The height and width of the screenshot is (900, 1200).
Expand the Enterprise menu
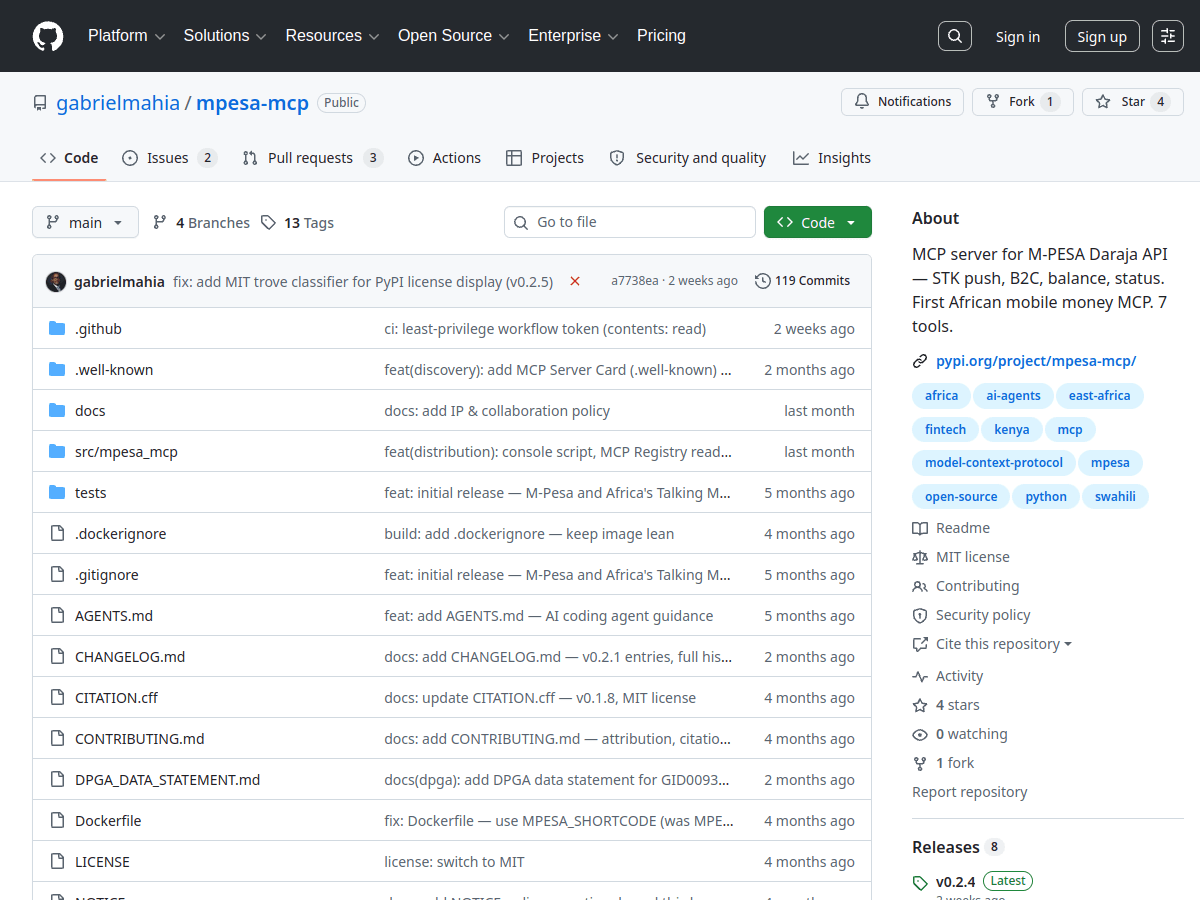point(573,36)
